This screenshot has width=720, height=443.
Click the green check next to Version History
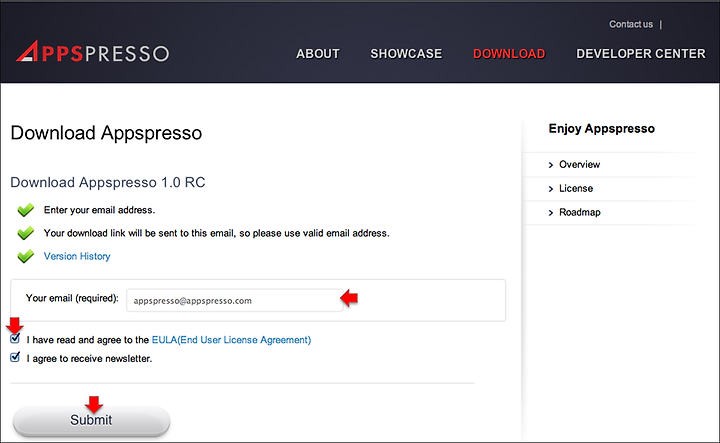pyautogui.click(x=26, y=256)
